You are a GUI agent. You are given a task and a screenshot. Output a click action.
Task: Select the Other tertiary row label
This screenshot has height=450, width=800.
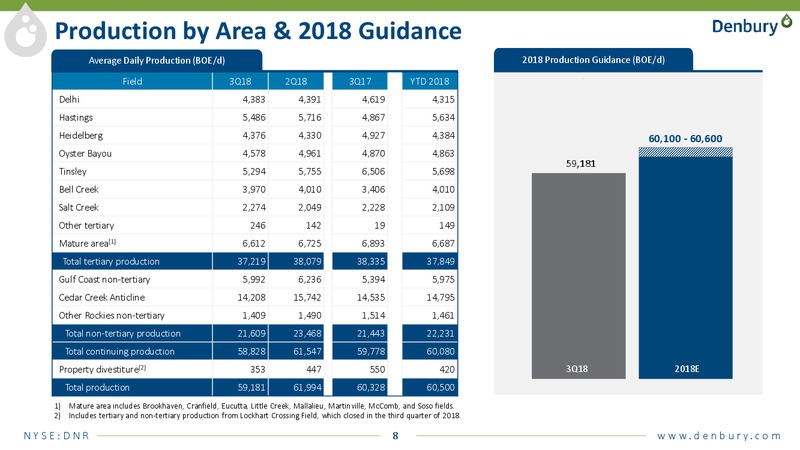click(x=86, y=226)
